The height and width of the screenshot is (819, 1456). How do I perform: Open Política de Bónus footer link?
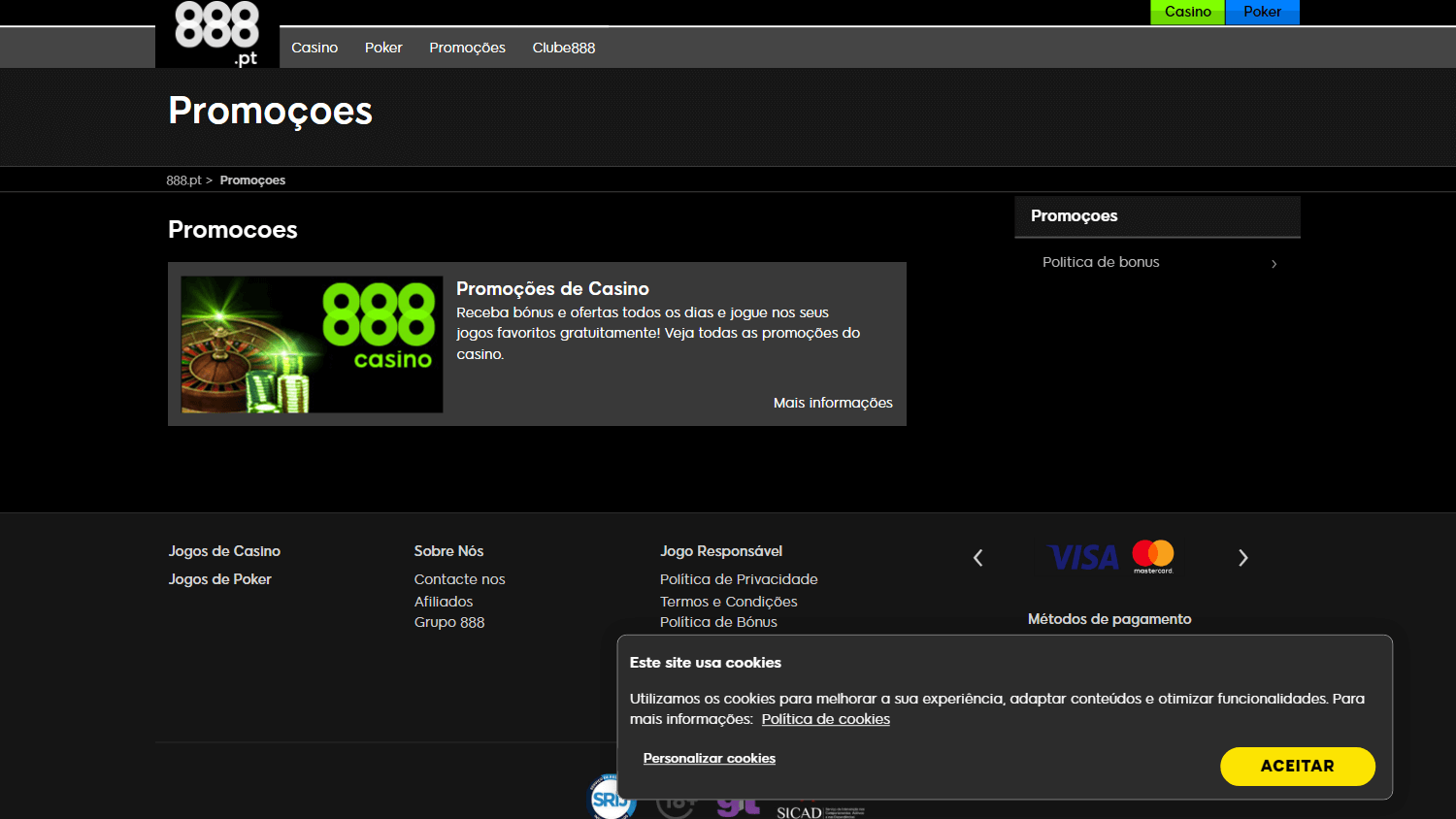pos(718,622)
